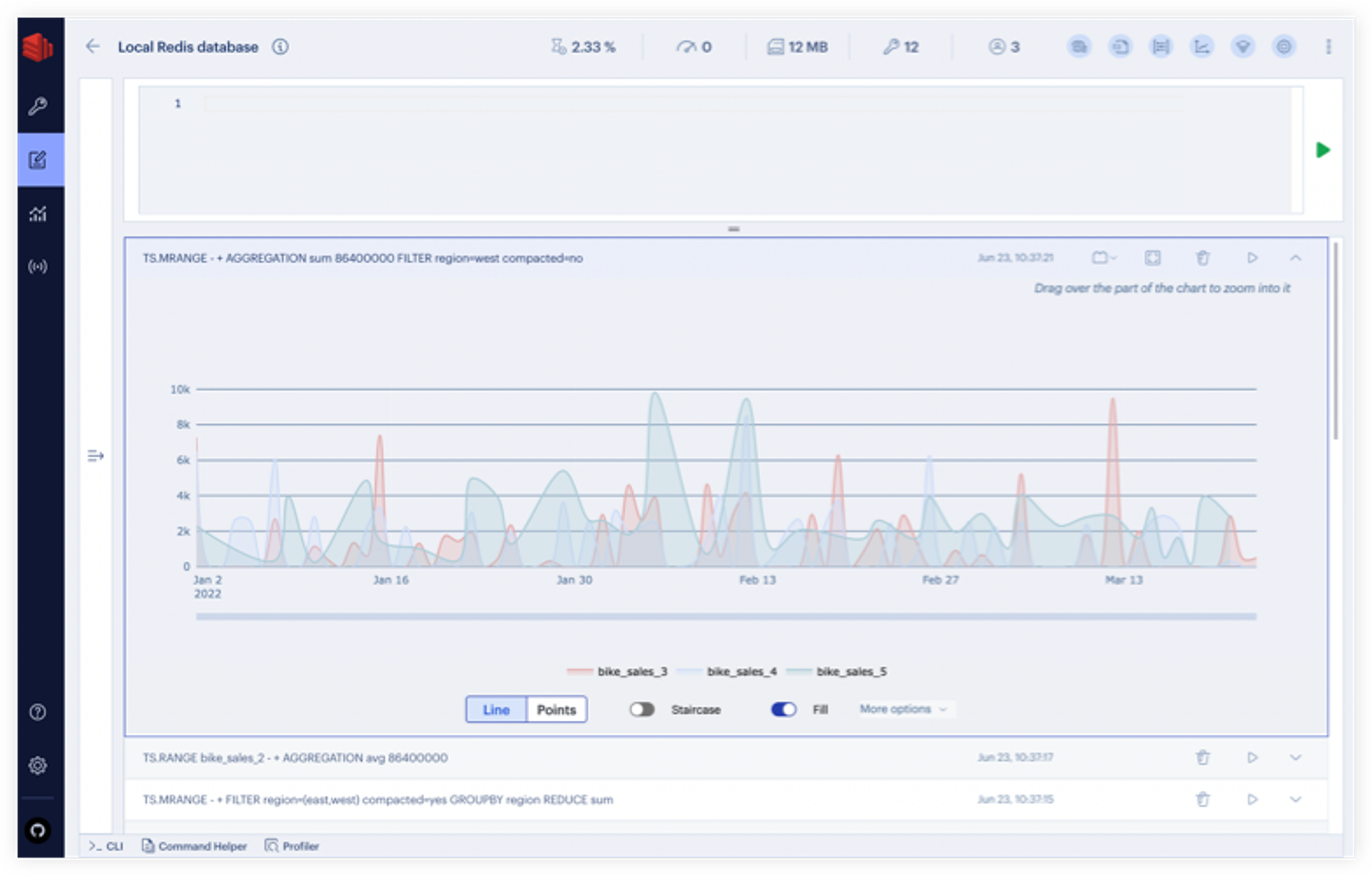Open the Command Helper panel
The width and height of the screenshot is (1372, 875).
point(194,846)
